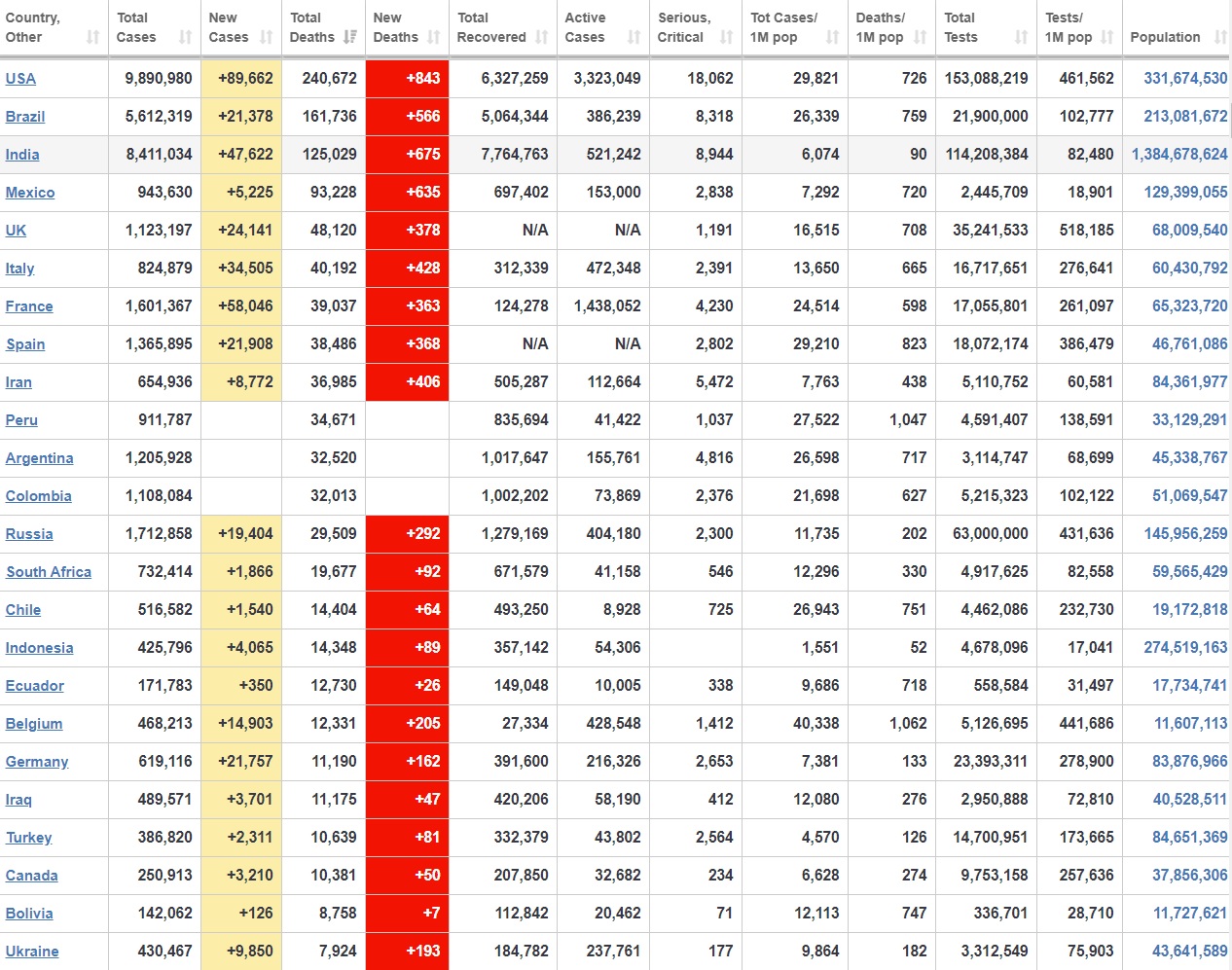The width and height of the screenshot is (1232, 970).
Task: Open the Peru country link
Action: tap(21, 420)
